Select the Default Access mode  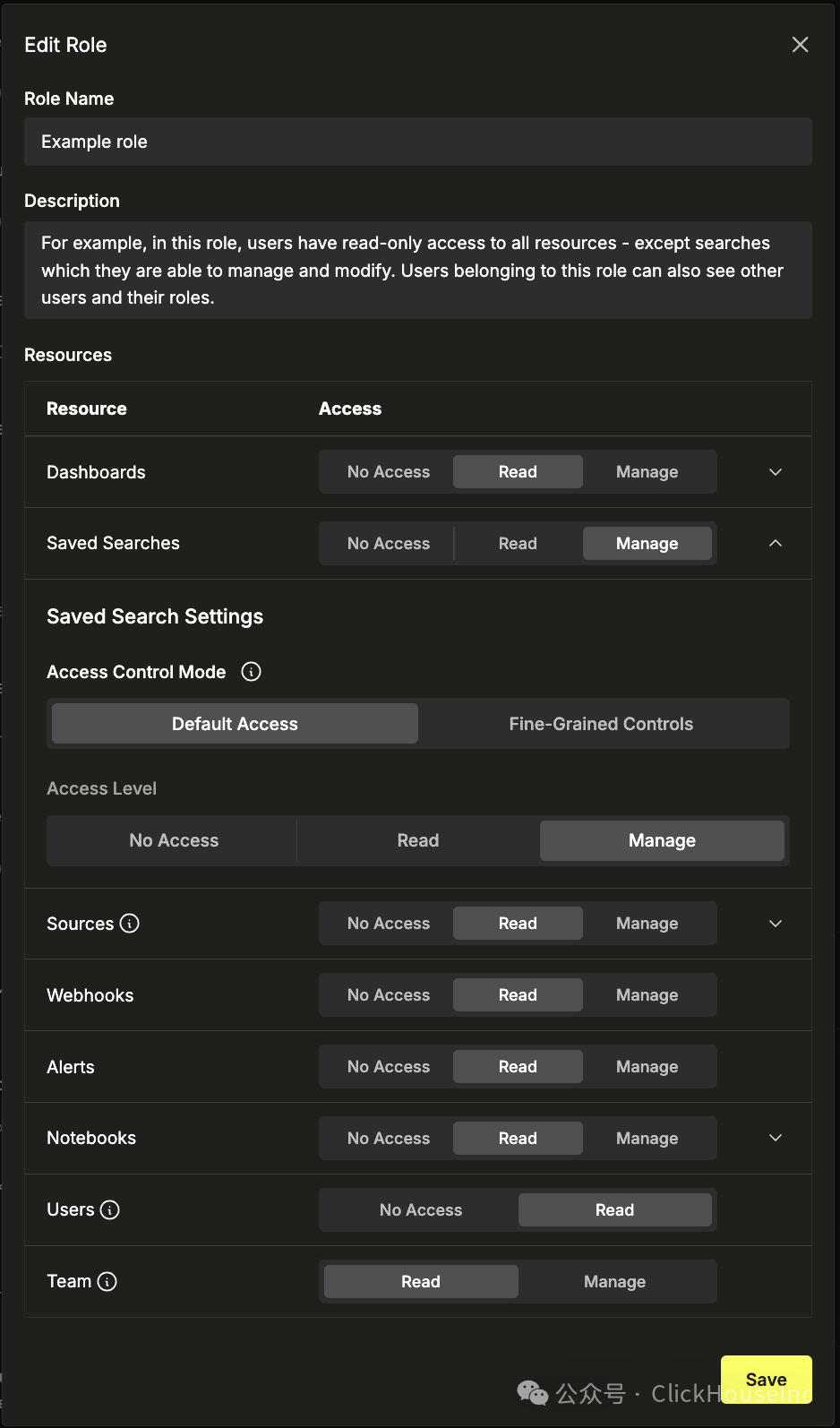tap(235, 724)
